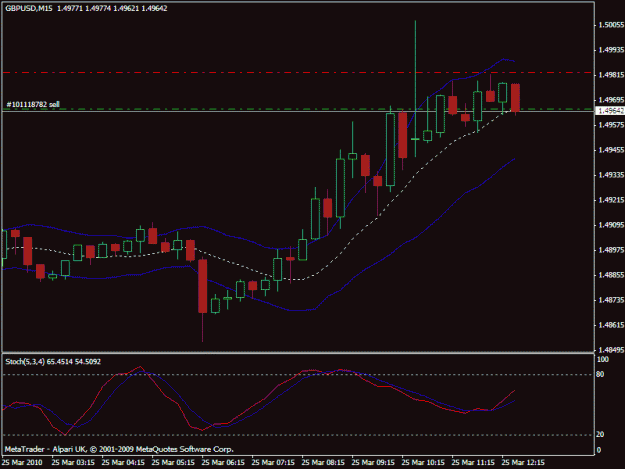Click the 1.49455 price axis label
This screenshot has width=625, height=469.
tap(611, 150)
